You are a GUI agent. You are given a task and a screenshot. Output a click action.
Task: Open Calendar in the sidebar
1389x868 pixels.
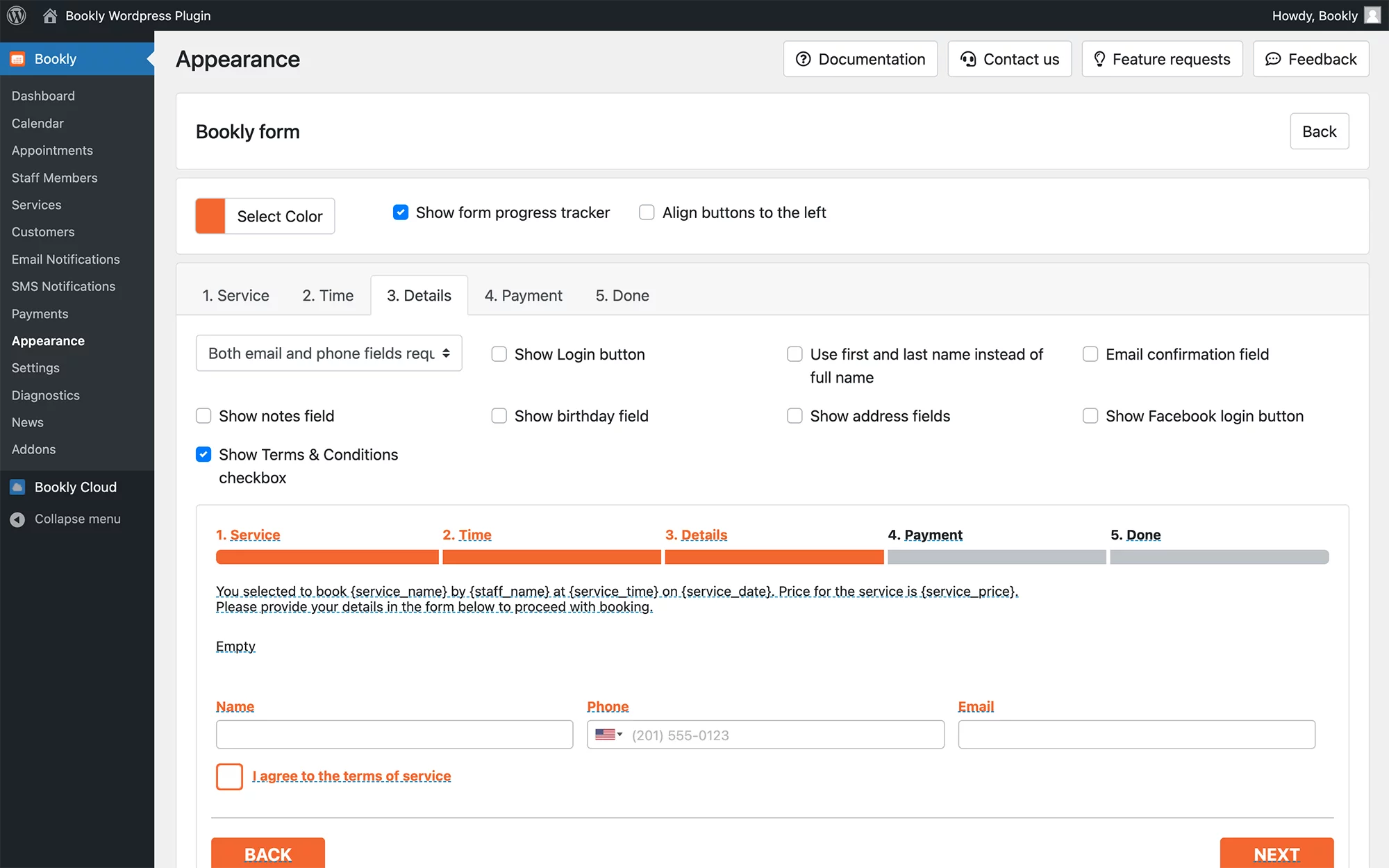pos(38,123)
